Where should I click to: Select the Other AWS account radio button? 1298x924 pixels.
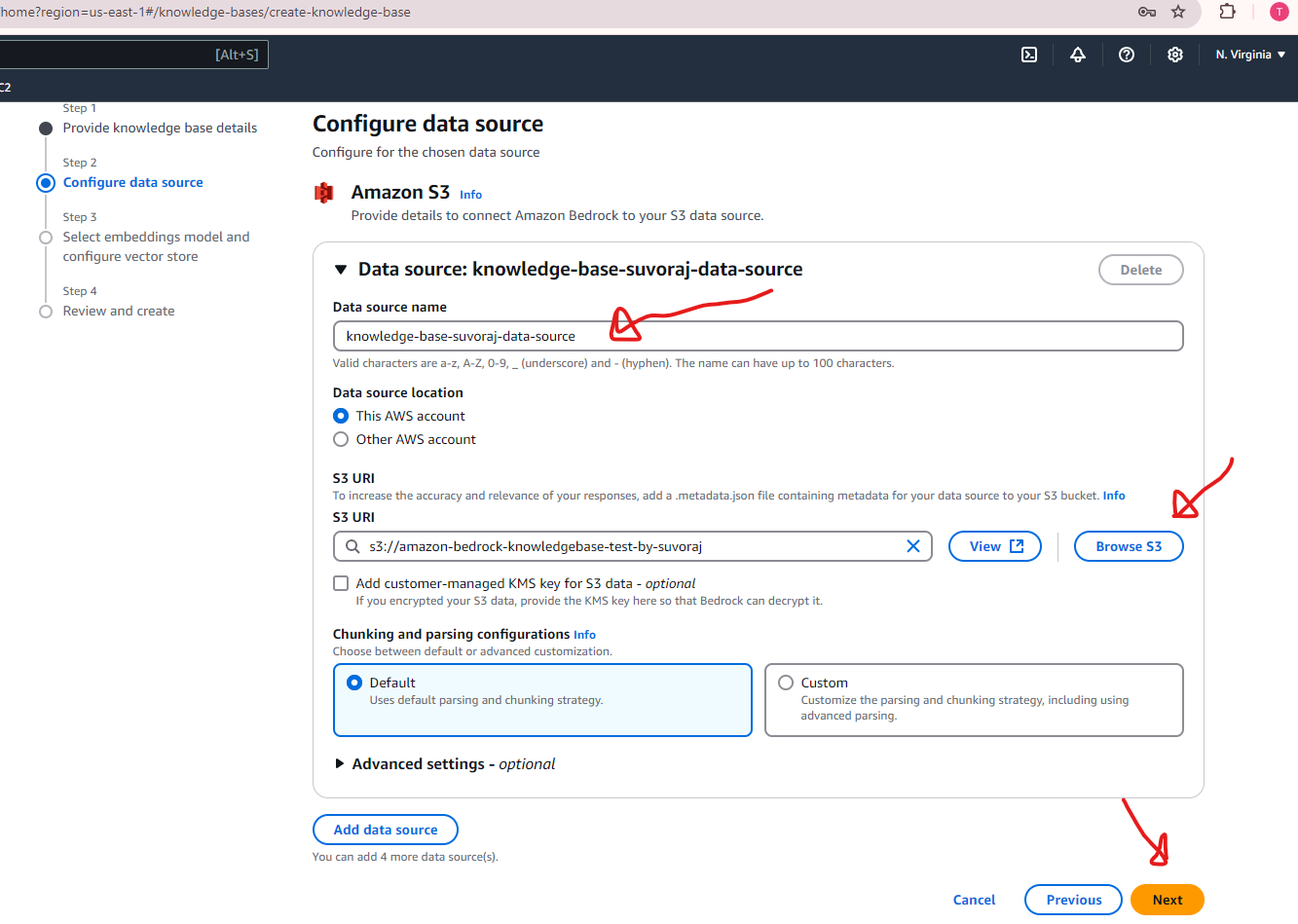341,439
